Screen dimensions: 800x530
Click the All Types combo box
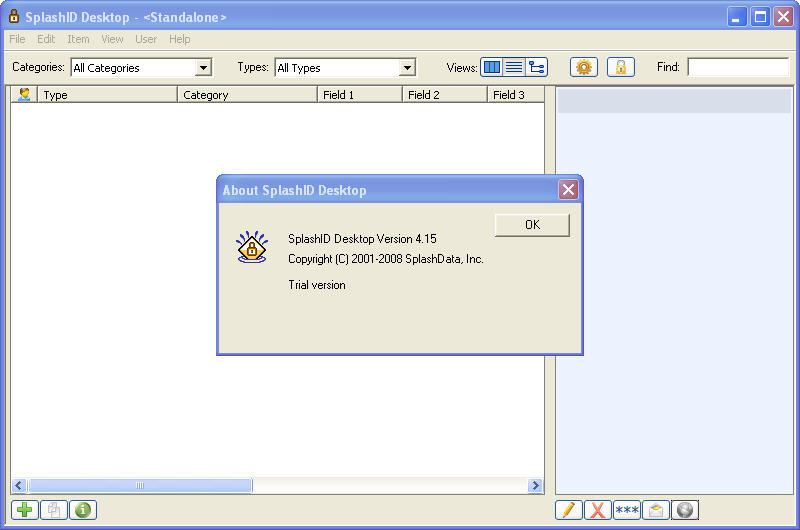(345, 67)
